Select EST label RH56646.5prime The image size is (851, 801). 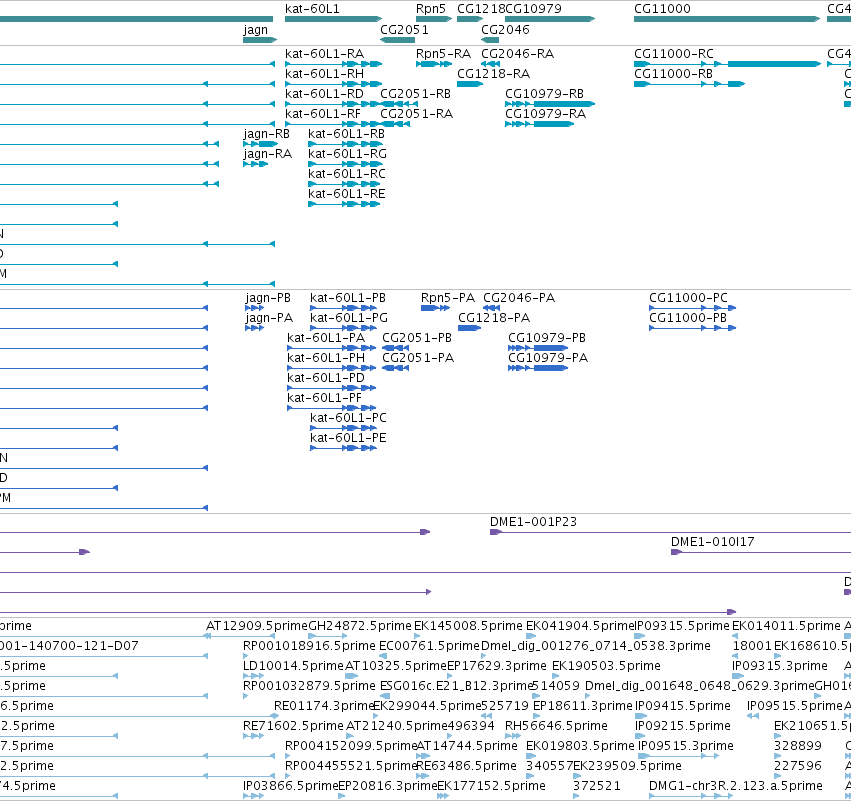tap(556, 727)
